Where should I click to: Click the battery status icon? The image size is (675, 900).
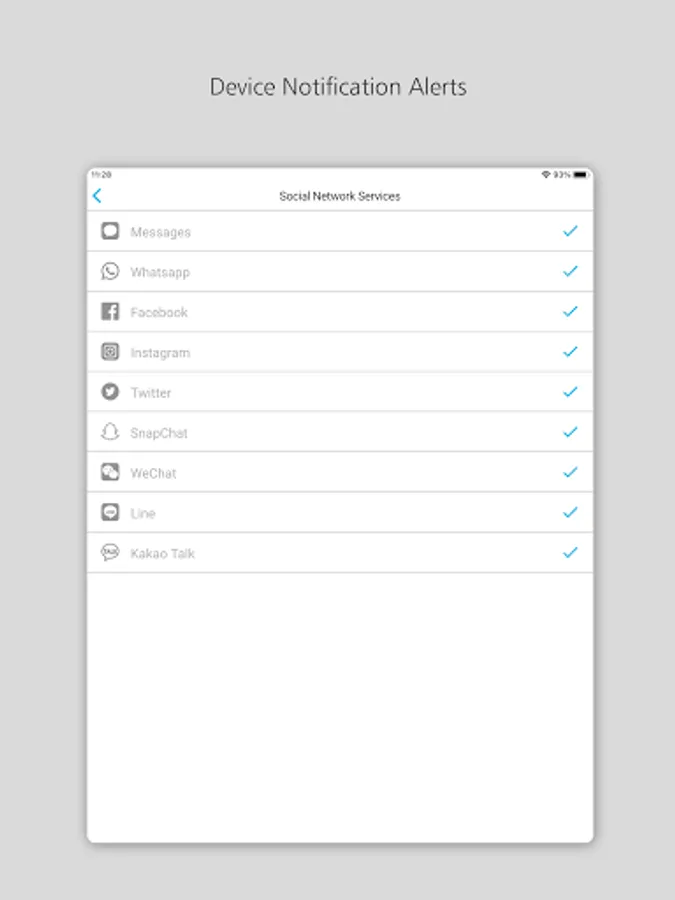pyautogui.click(x=581, y=174)
